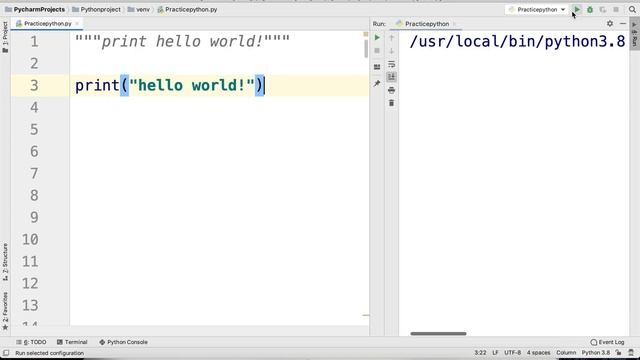Click the "hello world!" string on line 3
This screenshot has width=640, height=360.
point(192,85)
